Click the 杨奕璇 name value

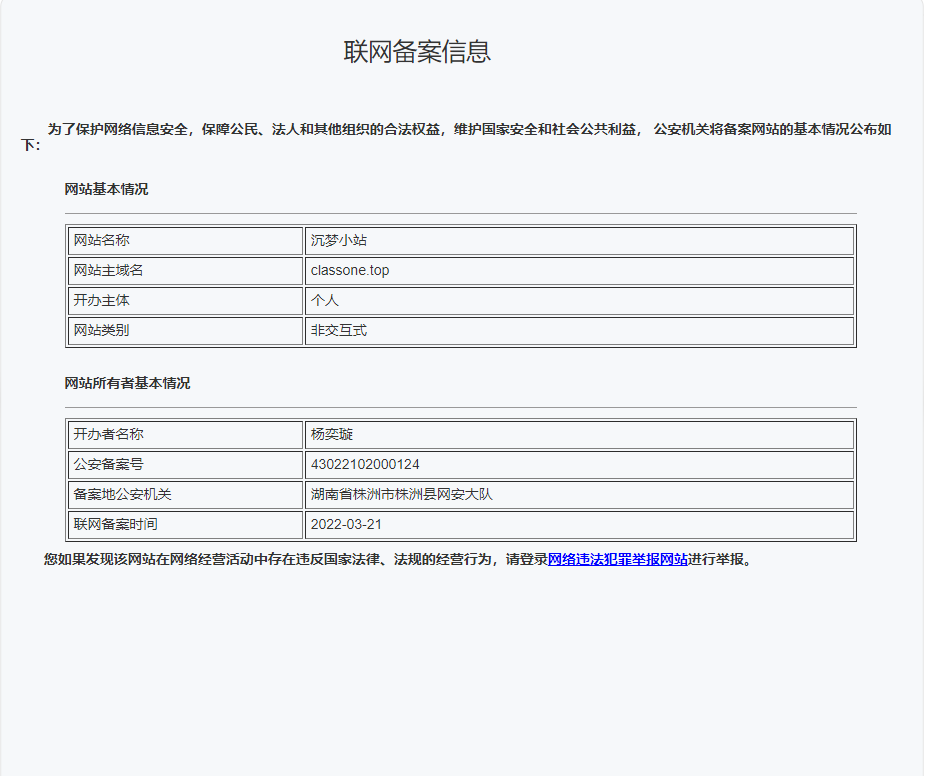point(332,435)
